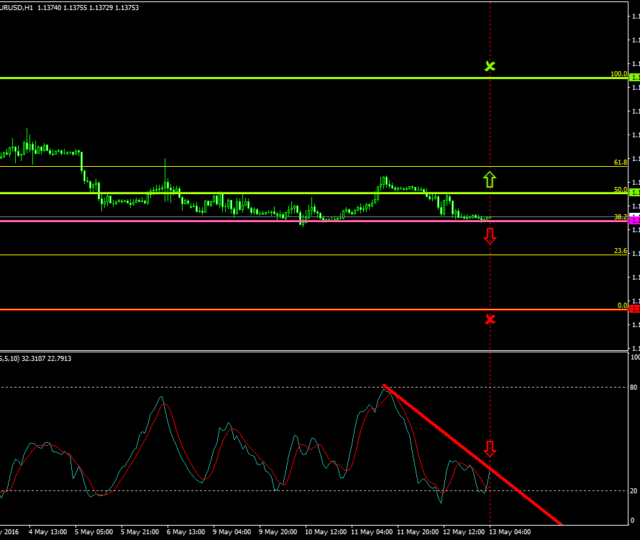Click the red dotted vertical line in price chart
Viewport: 640px width, 540px height.
tap(490, 120)
